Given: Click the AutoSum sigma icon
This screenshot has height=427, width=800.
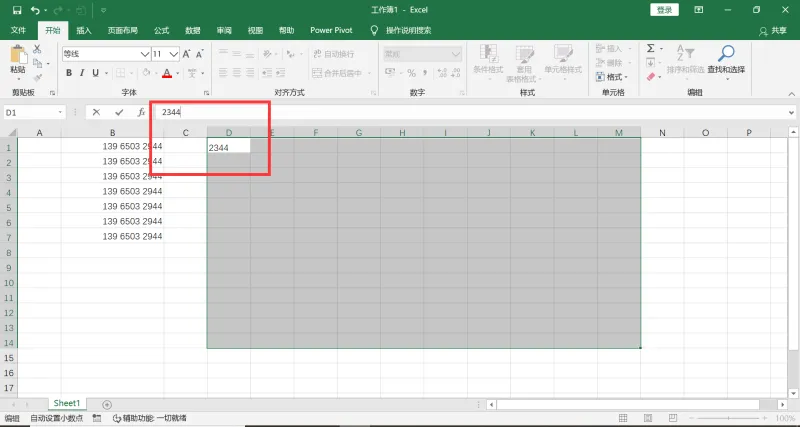Looking at the screenshot, I should tap(651, 48).
